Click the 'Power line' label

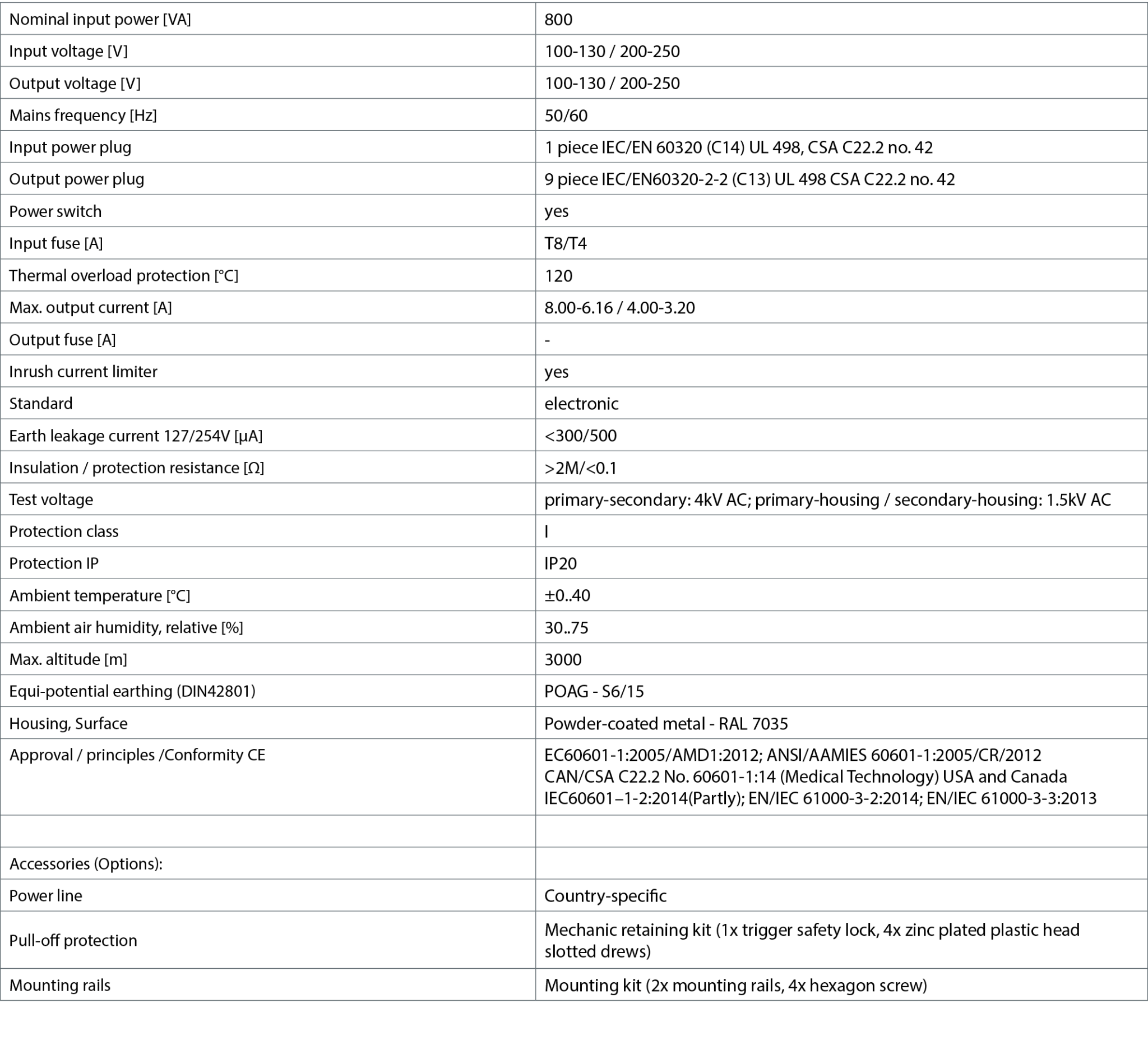(x=45, y=895)
